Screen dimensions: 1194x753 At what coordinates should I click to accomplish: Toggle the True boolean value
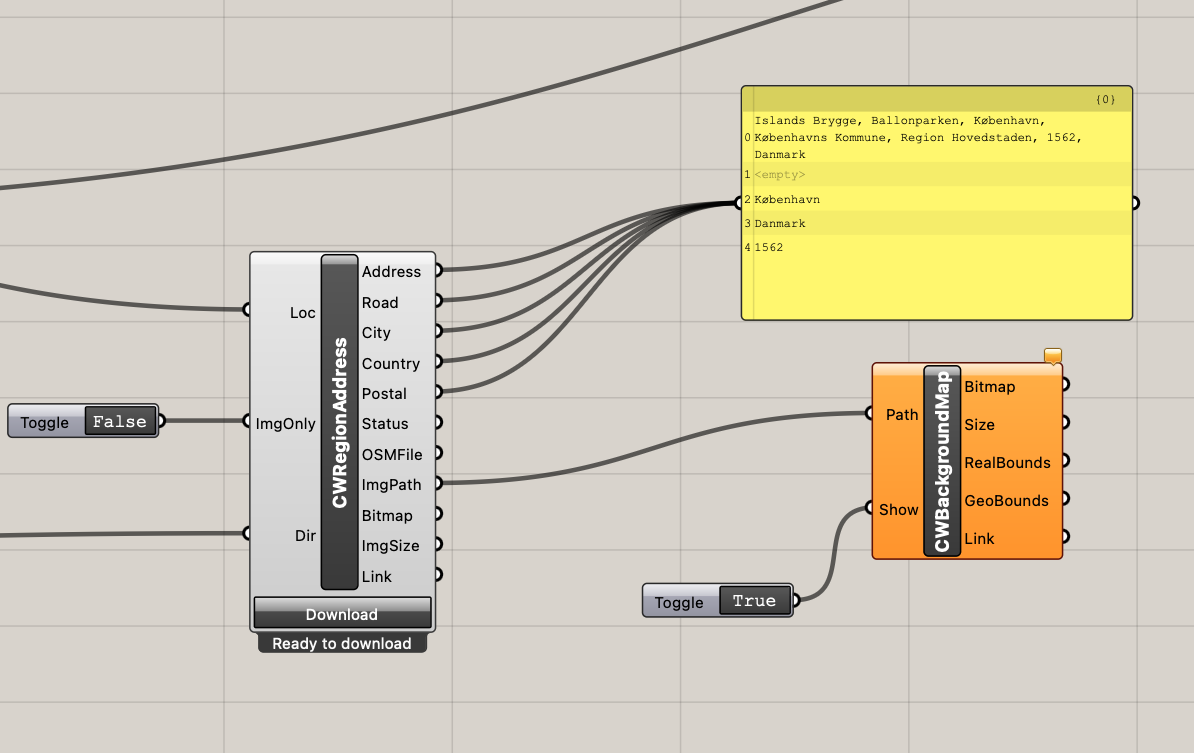754,601
